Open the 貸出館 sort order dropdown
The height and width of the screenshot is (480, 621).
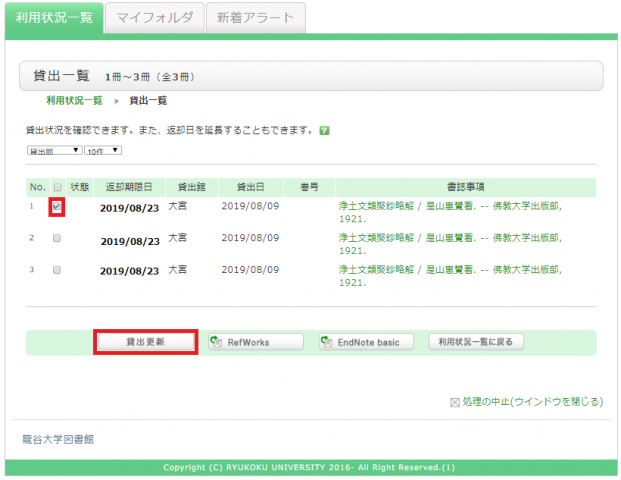pos(54,151)
